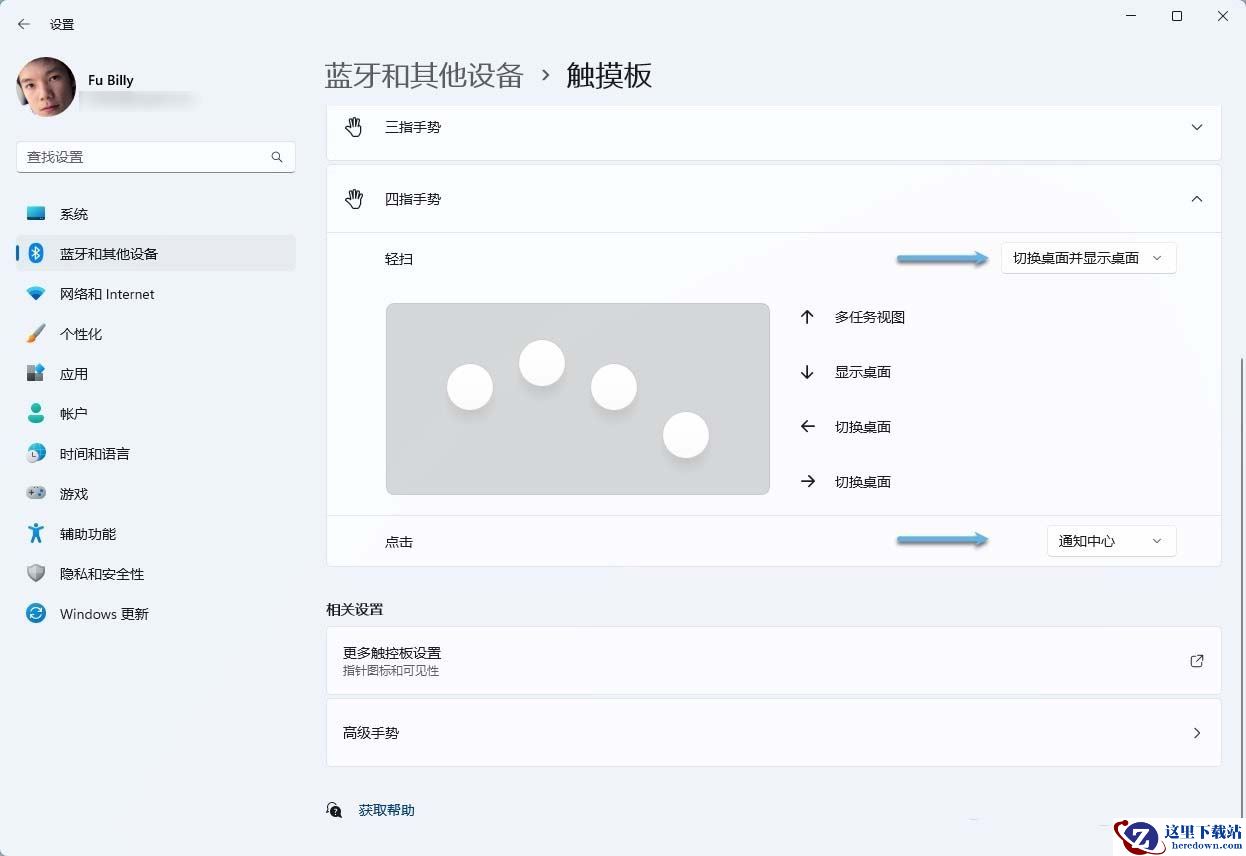The width and height of the screenshot is (1246, 856).
Task: Click the left arrow next to 切换桌面
Action: tap(807, 427)
